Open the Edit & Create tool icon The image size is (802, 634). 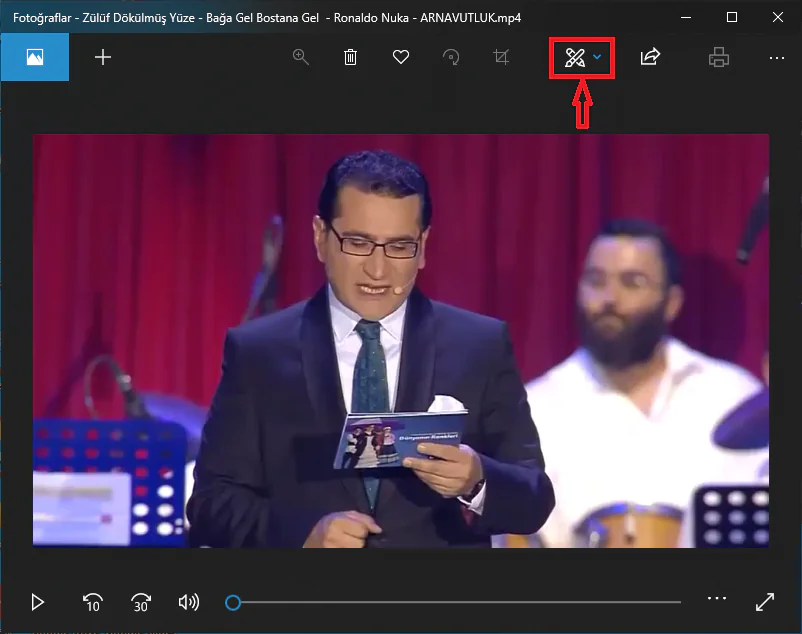(575, 57)
